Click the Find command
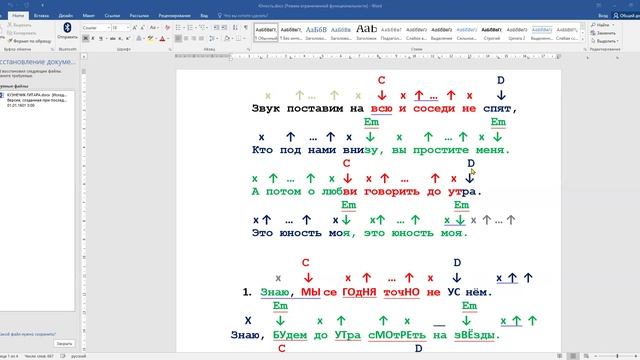Image resolution: width=640 pixels, height=360 pixels. tap(602, 25)
